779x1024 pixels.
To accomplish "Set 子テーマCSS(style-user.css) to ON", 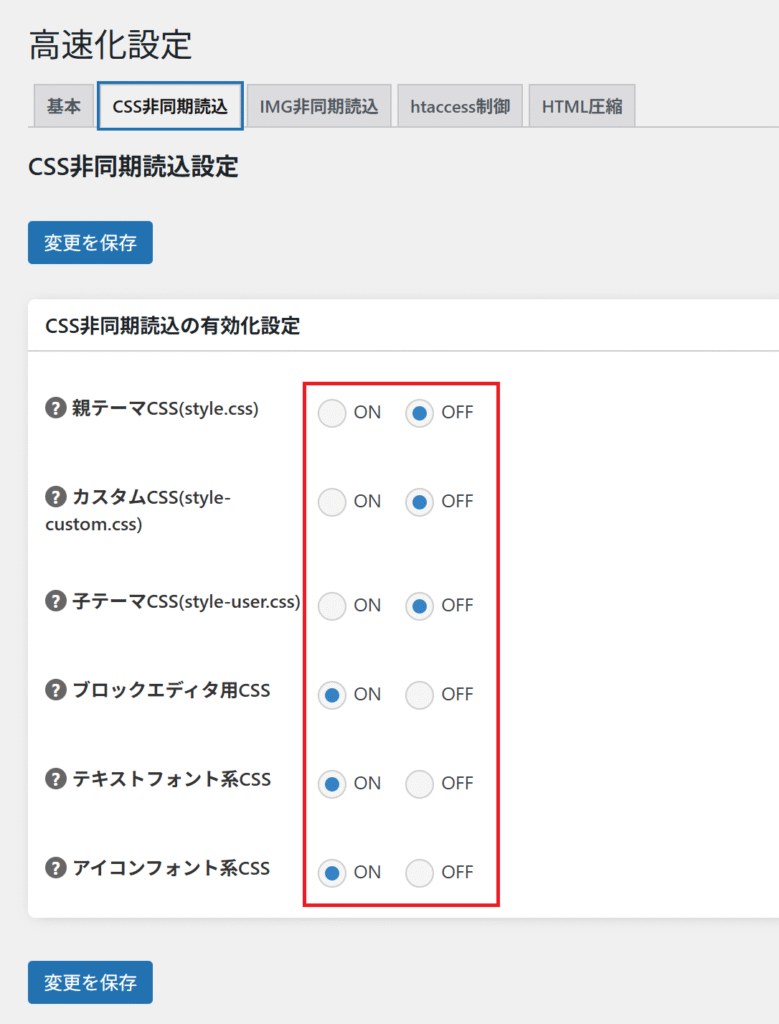I will pos(332,606).
